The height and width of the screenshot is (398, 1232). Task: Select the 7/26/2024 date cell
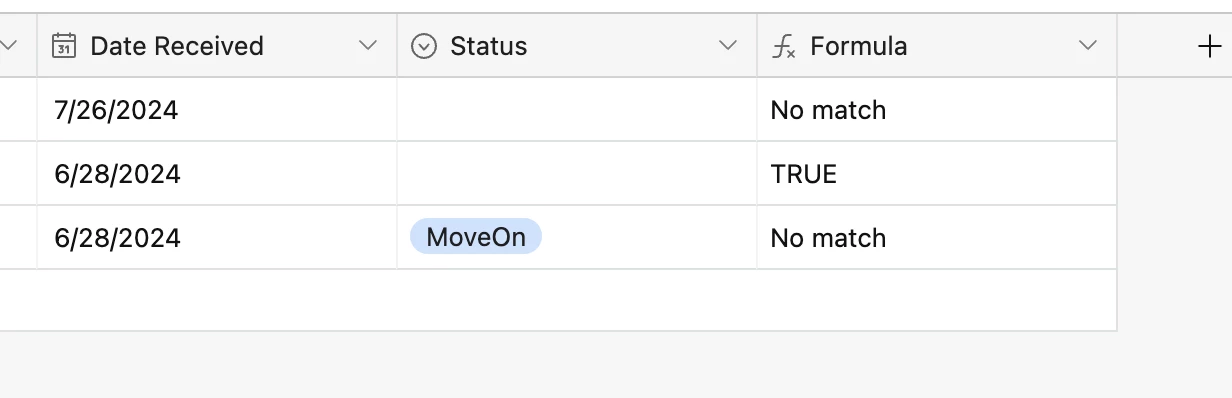217,110
